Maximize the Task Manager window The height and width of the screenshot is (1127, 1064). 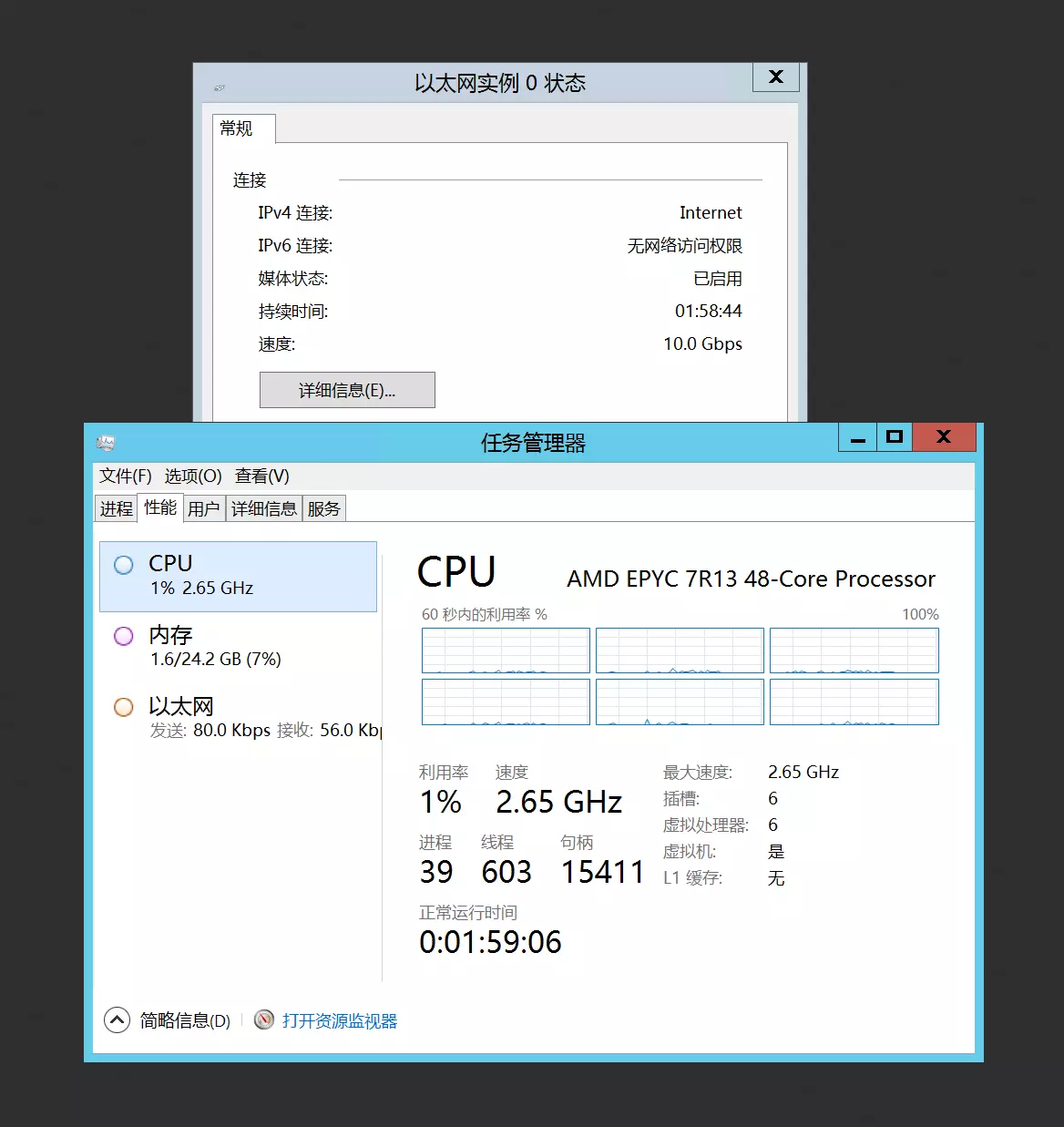(895, 437)
